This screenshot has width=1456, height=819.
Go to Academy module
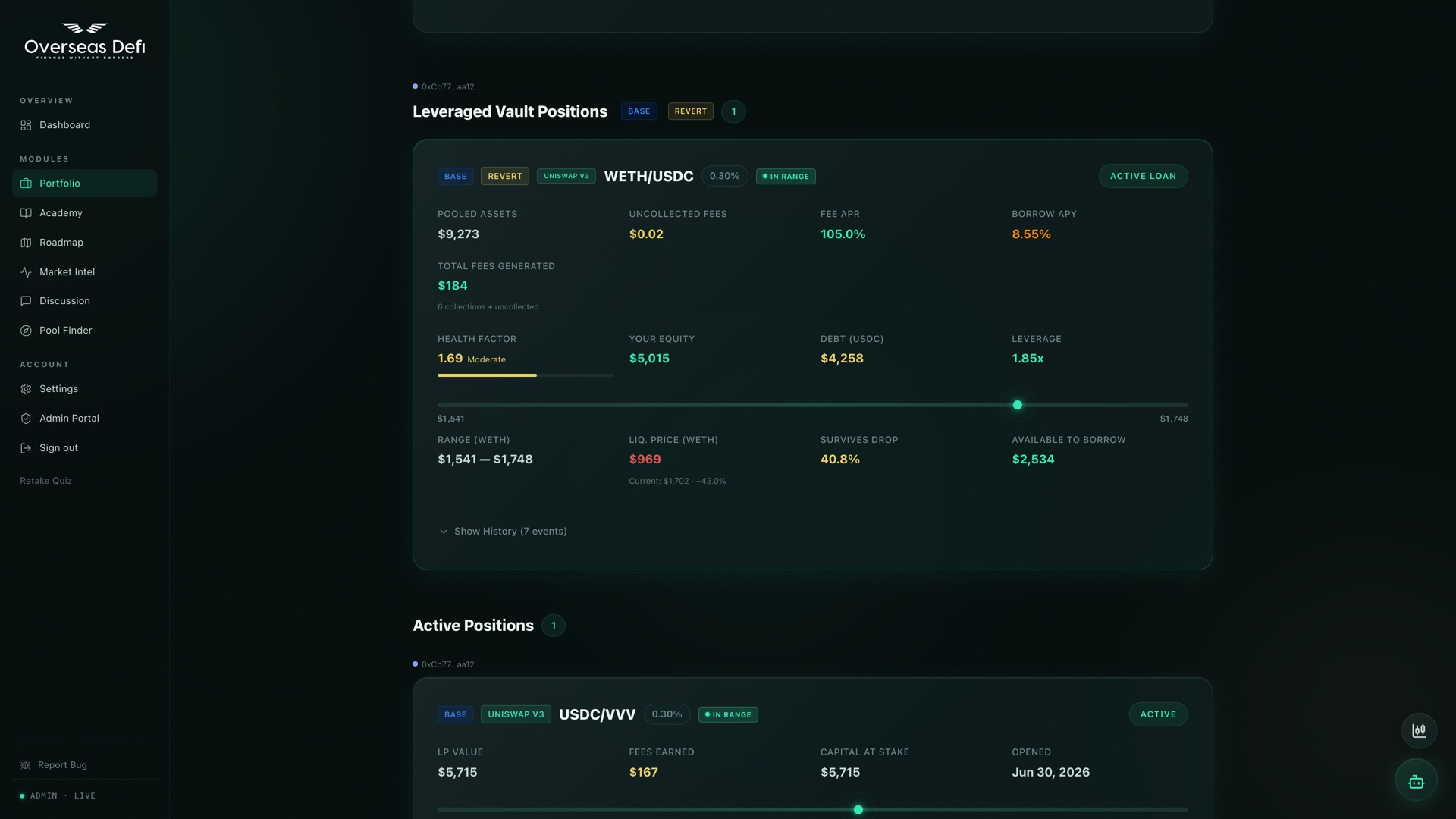(84, 213)
